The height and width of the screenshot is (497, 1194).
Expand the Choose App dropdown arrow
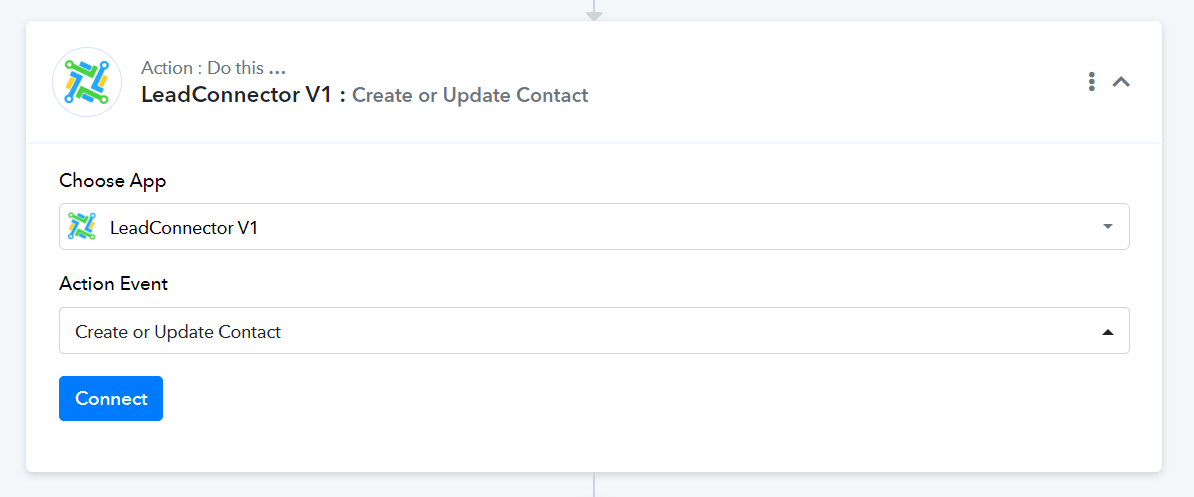1107,227
